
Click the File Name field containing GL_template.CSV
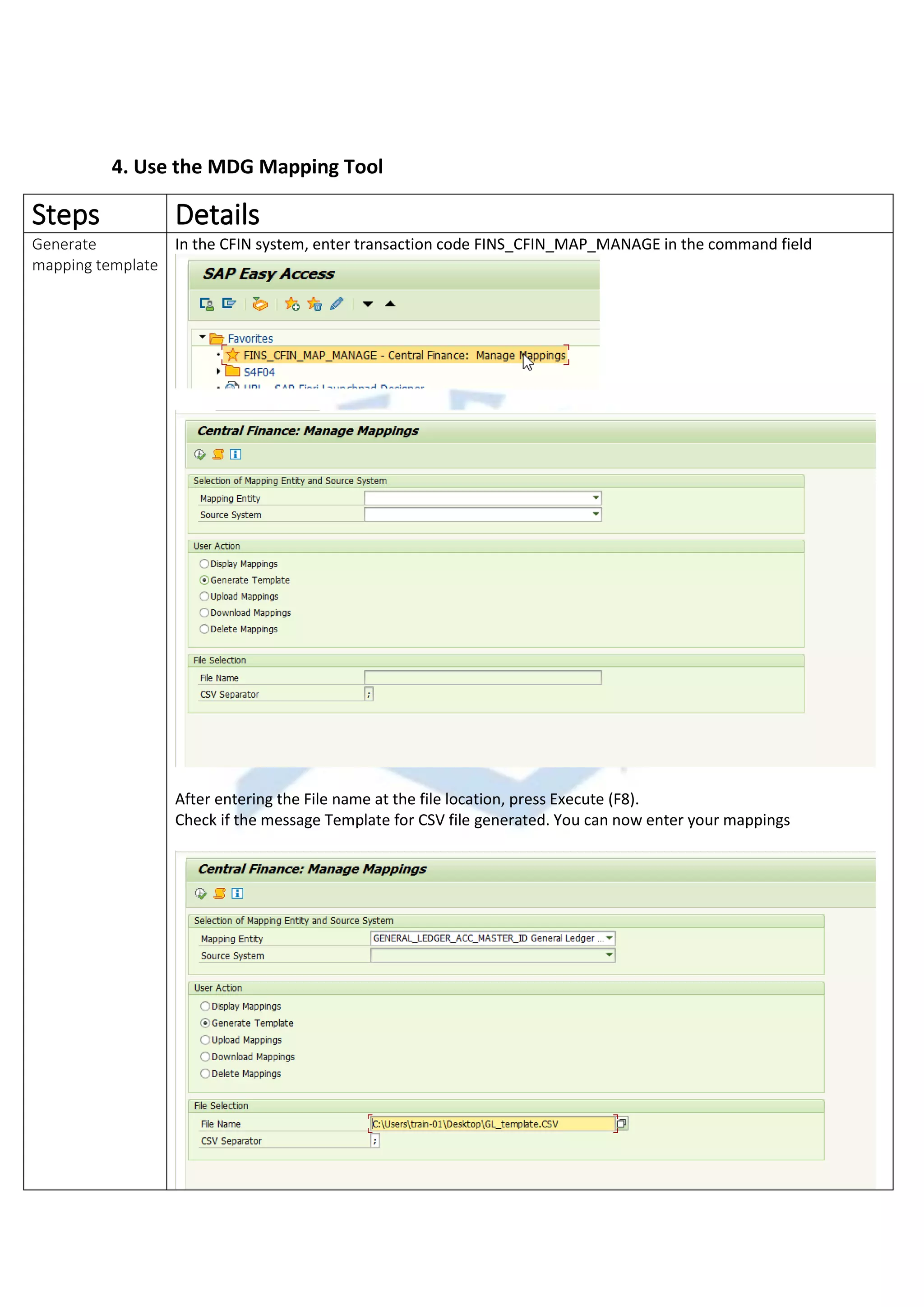pyautogui.click(x=493, y=1124)
